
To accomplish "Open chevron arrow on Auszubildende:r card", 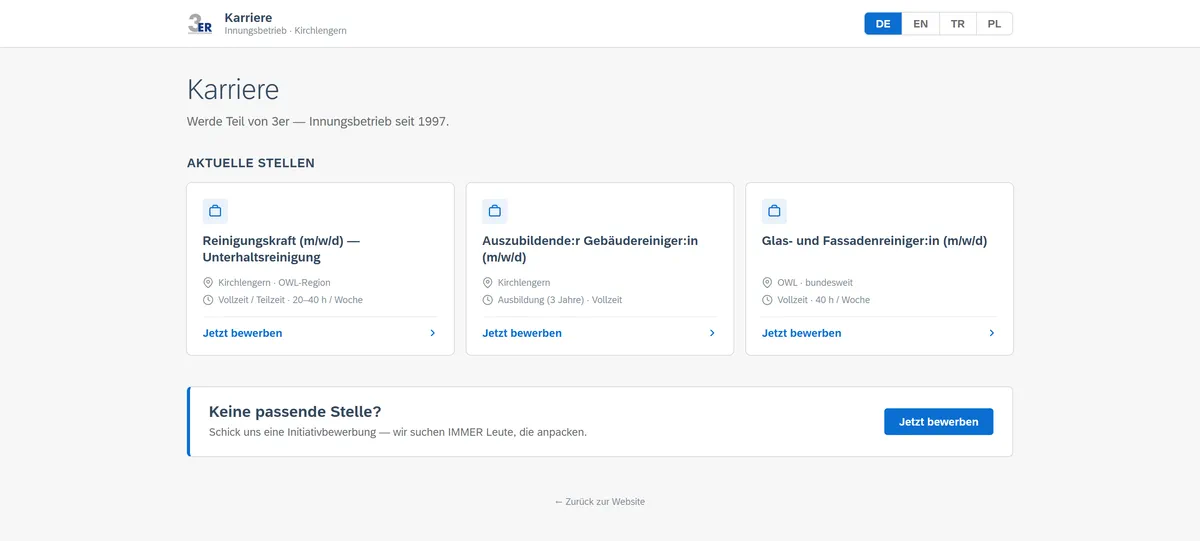I will pyautogui.click(x=712, y=333).
